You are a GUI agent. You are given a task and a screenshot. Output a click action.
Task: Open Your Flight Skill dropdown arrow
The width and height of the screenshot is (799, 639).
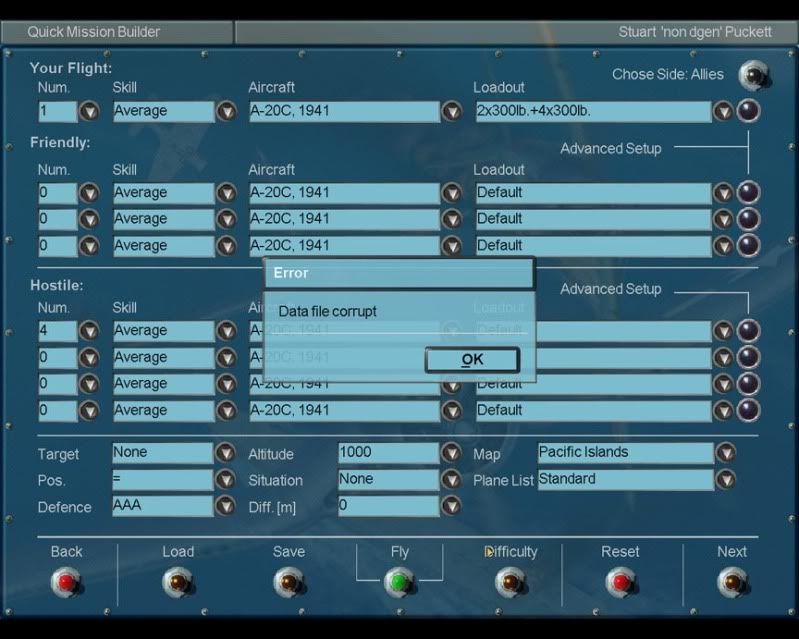click(226, 111)
